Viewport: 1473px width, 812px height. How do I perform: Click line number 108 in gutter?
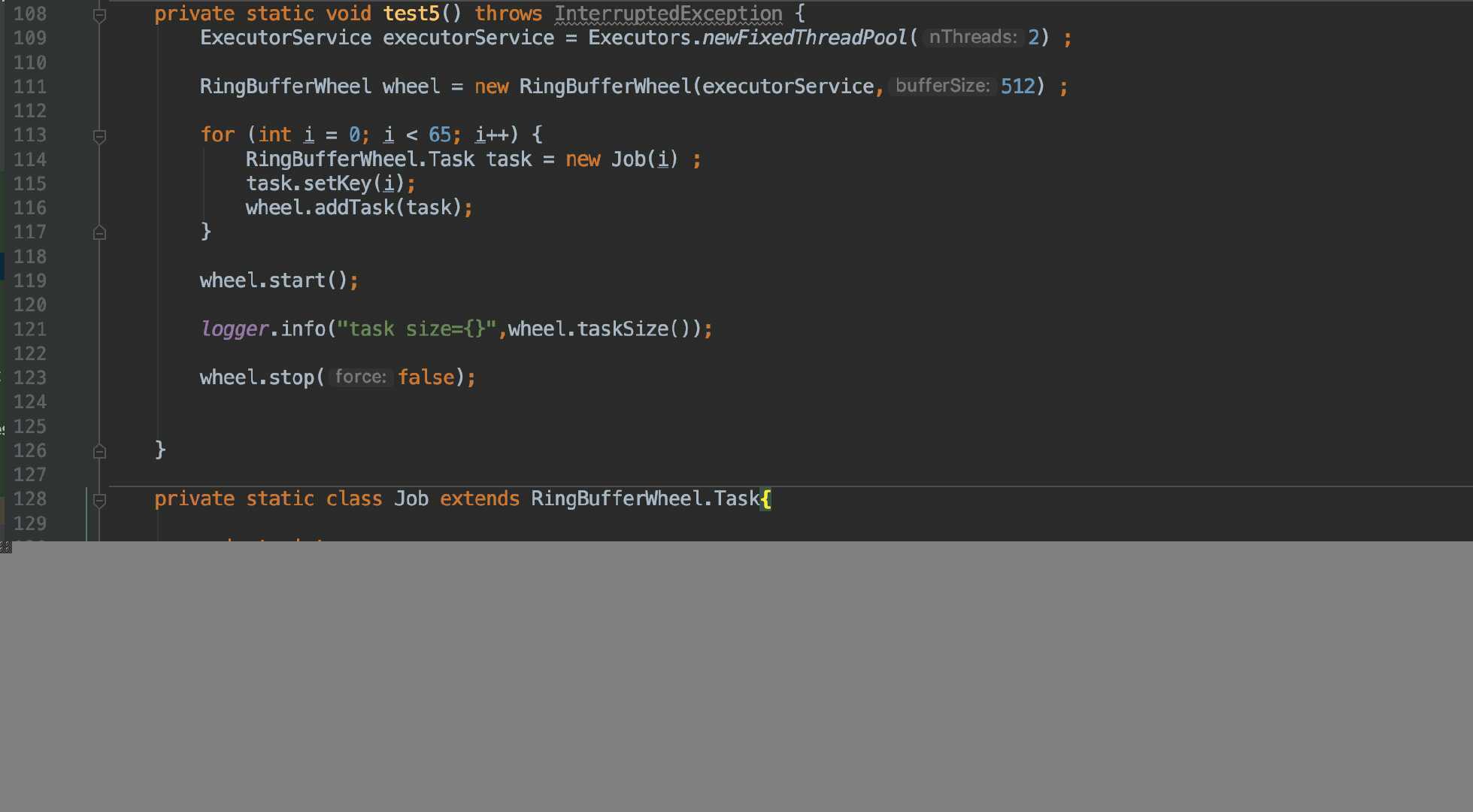(30, 14)
